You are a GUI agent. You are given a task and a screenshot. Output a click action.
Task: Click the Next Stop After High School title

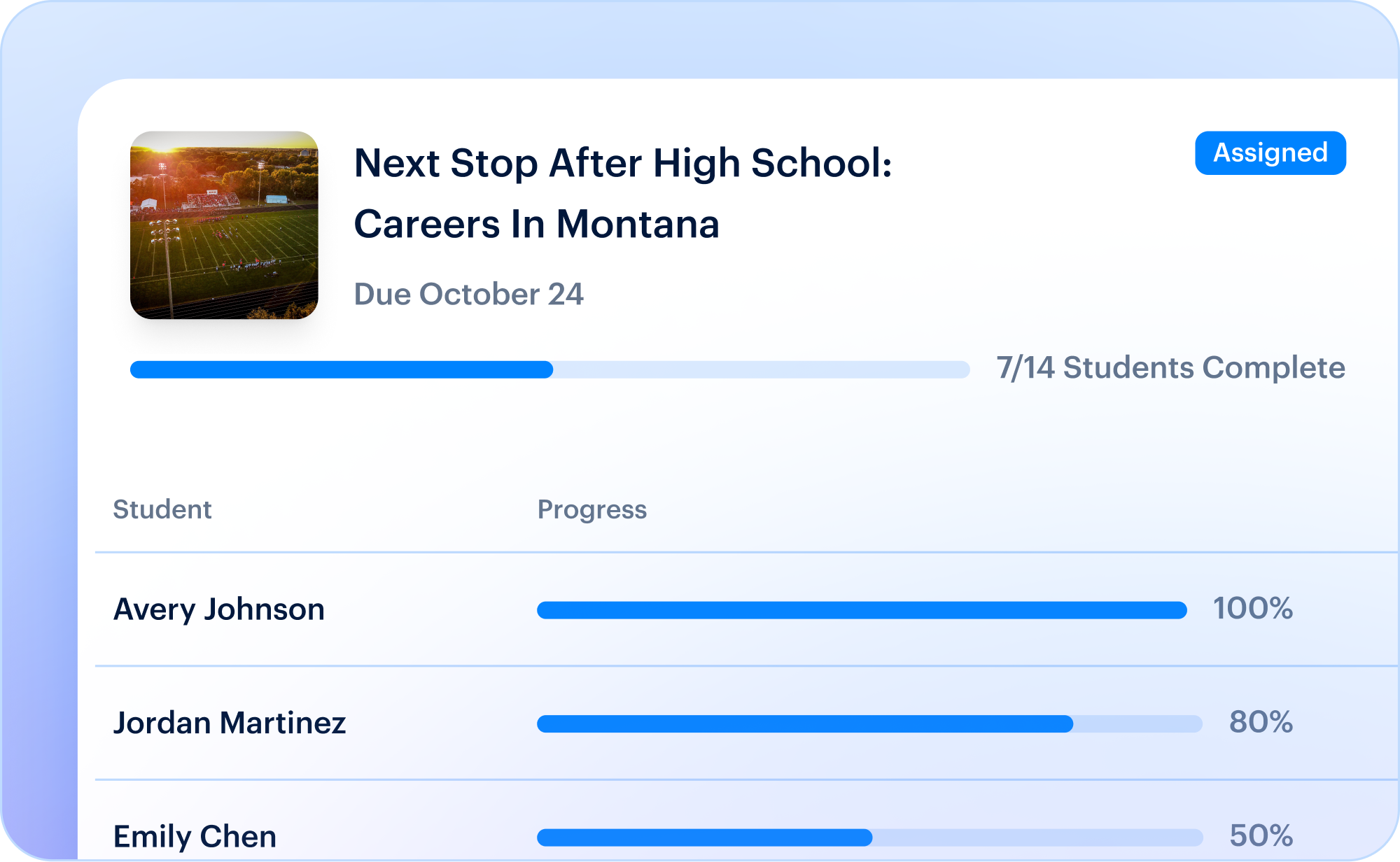(623, 163)
